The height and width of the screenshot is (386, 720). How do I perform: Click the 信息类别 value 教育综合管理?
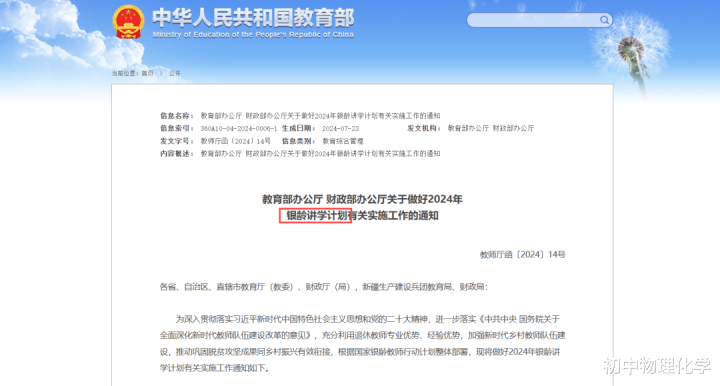tap(343, 141)
